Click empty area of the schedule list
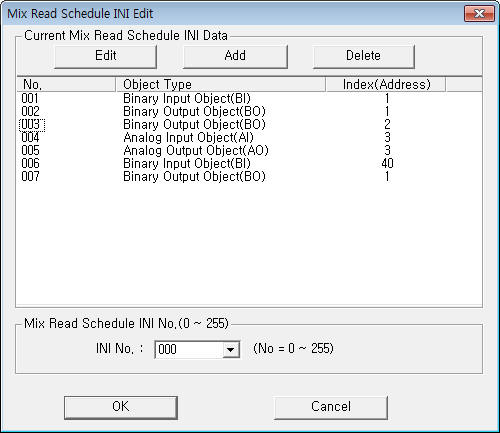500x433 pixels. (249, 243)
